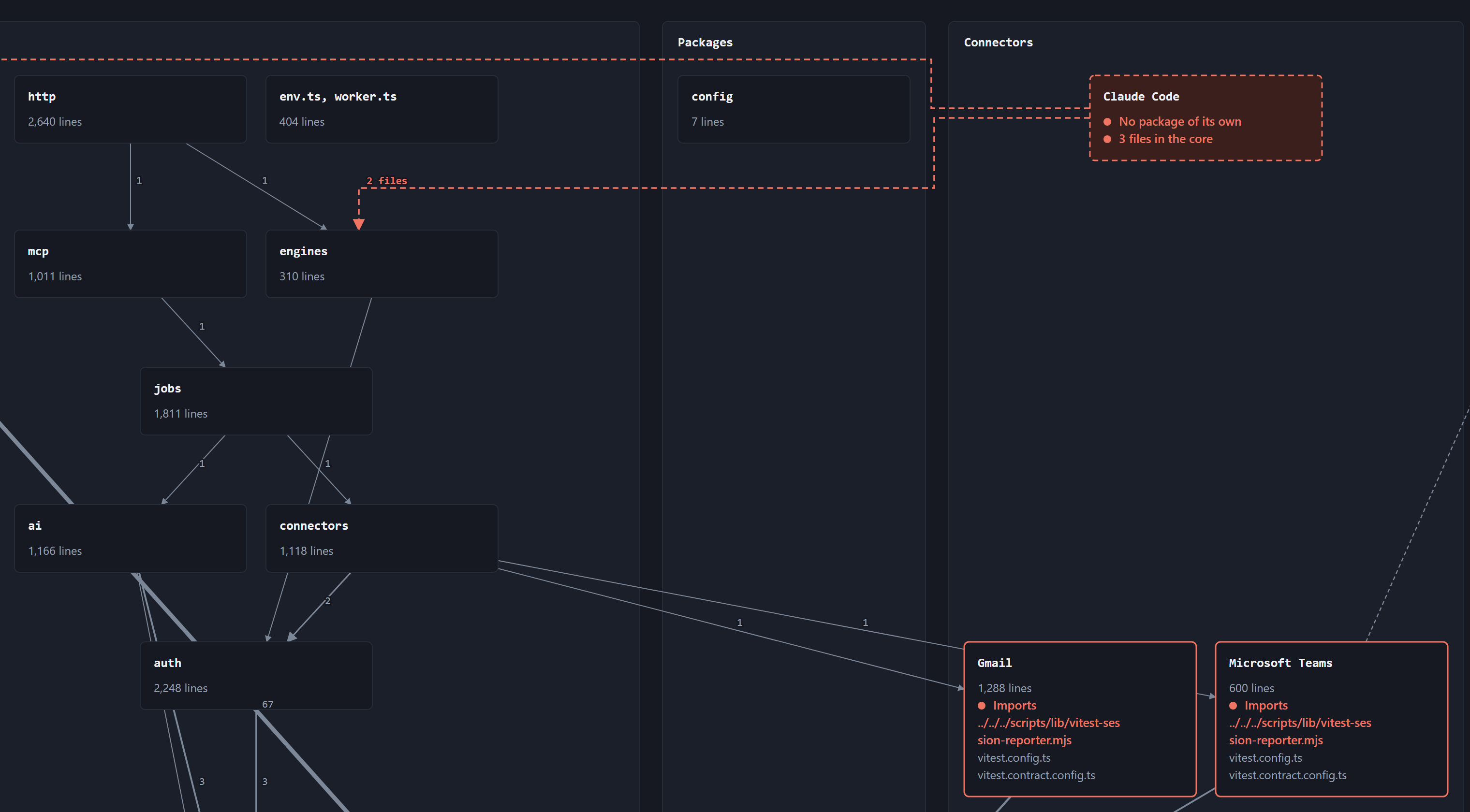Click the Connectors group heading
This screenshot has height=812, width=1470.
(x=998, y=42)
